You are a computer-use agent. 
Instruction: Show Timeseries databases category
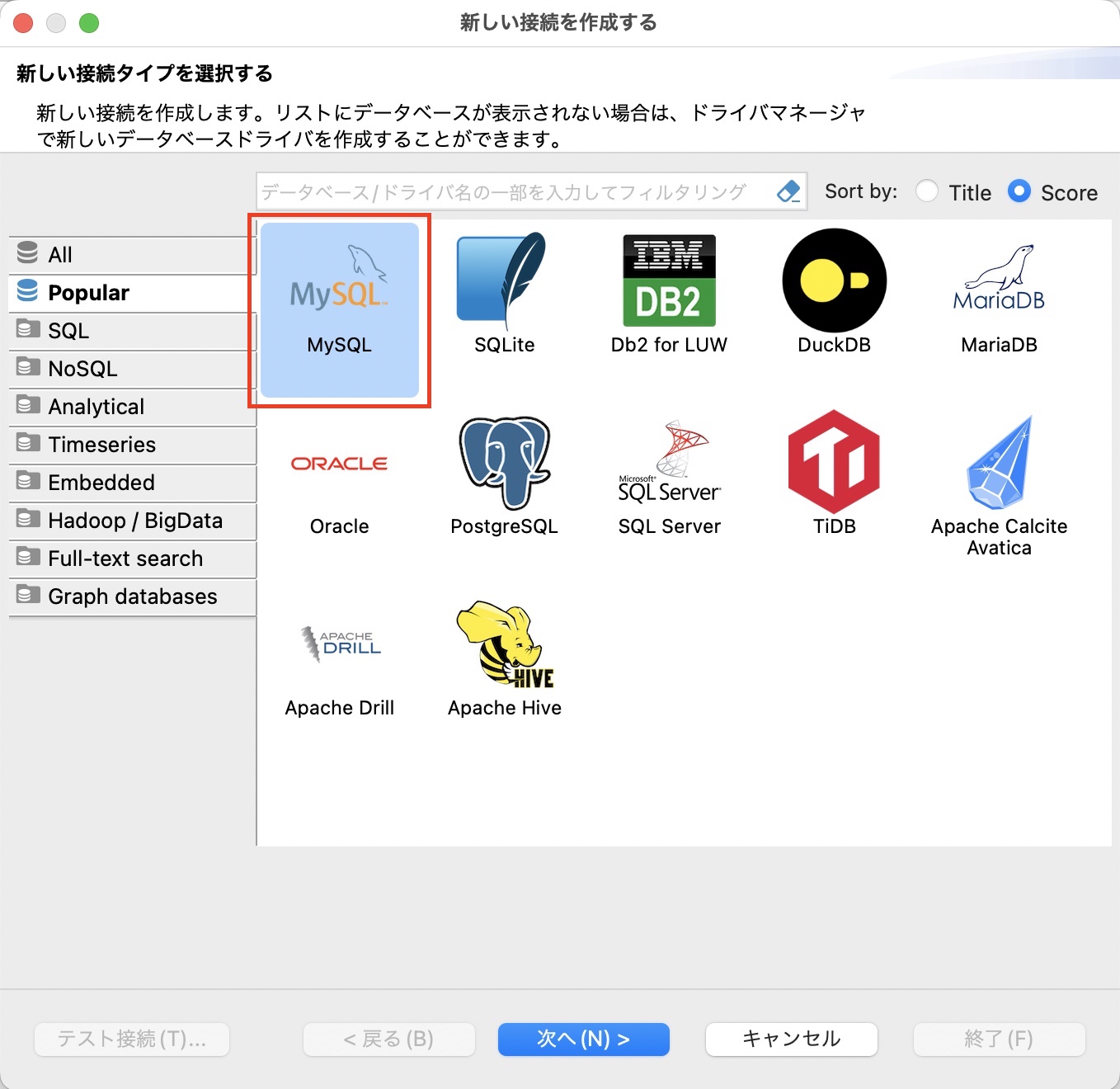point(133,445)
